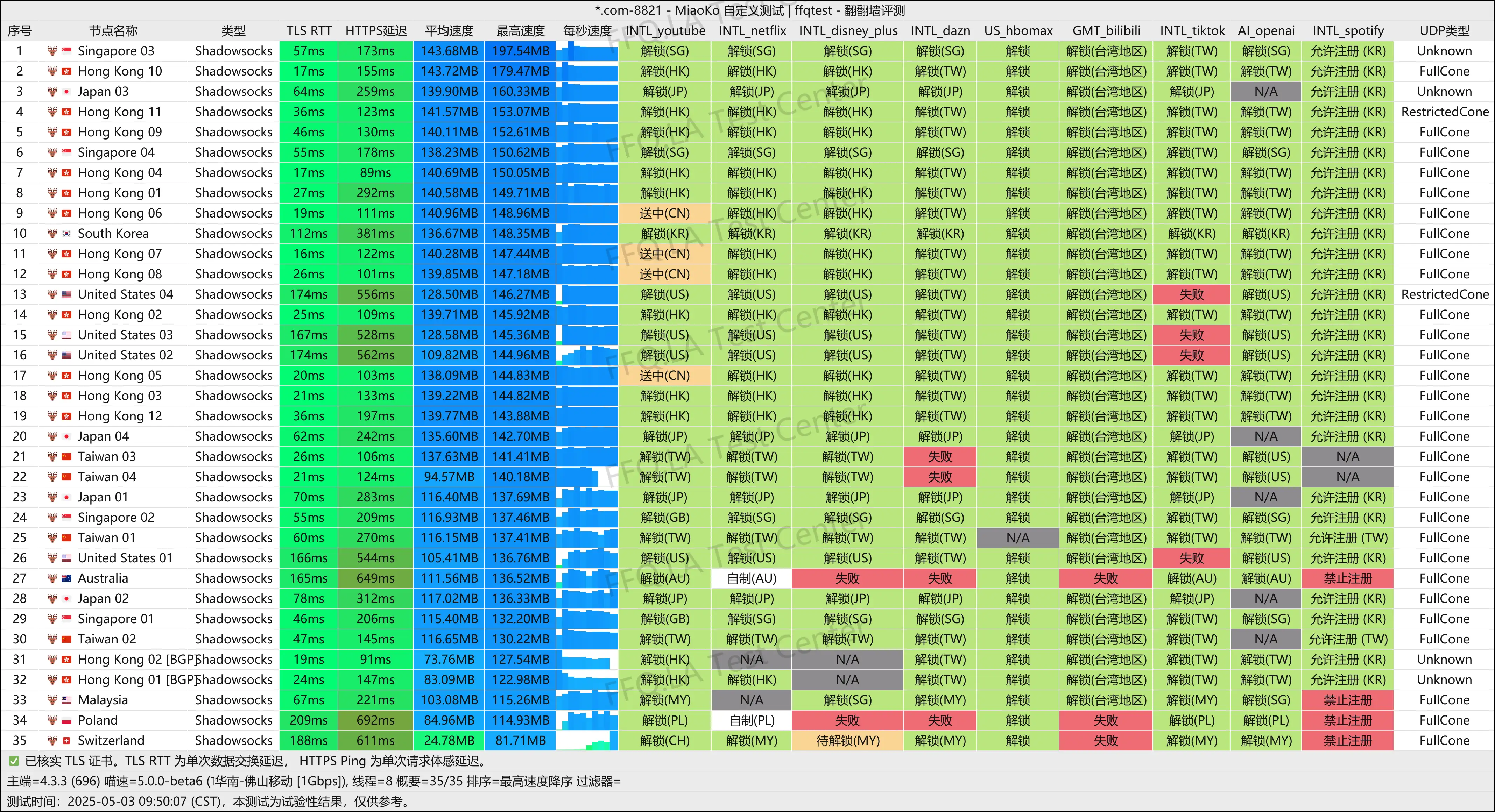Click the 测试时间 timestamp line at the bottom

209,802
